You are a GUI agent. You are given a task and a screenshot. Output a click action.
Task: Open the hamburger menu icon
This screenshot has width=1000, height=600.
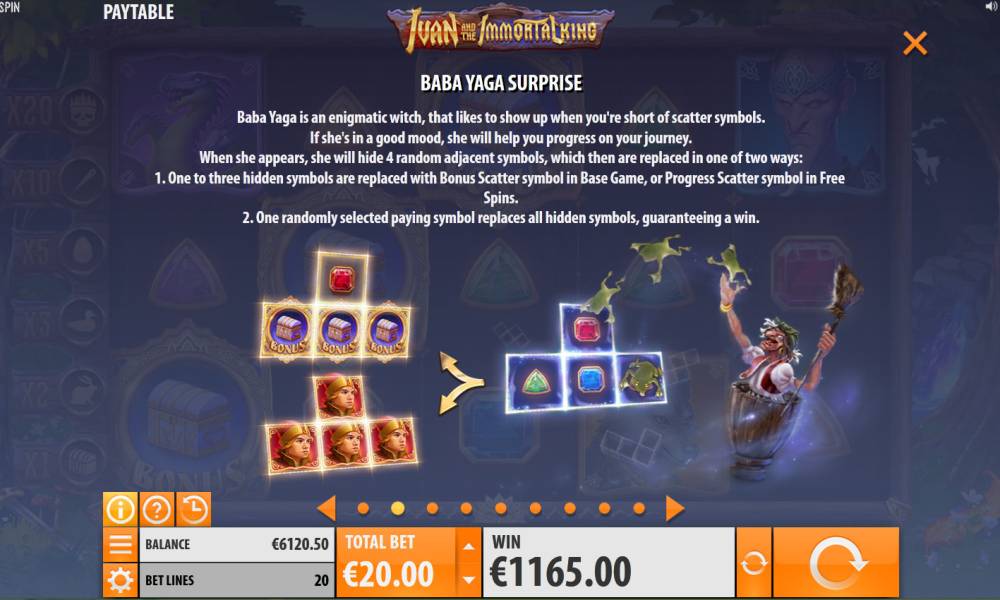pos(120,545)
